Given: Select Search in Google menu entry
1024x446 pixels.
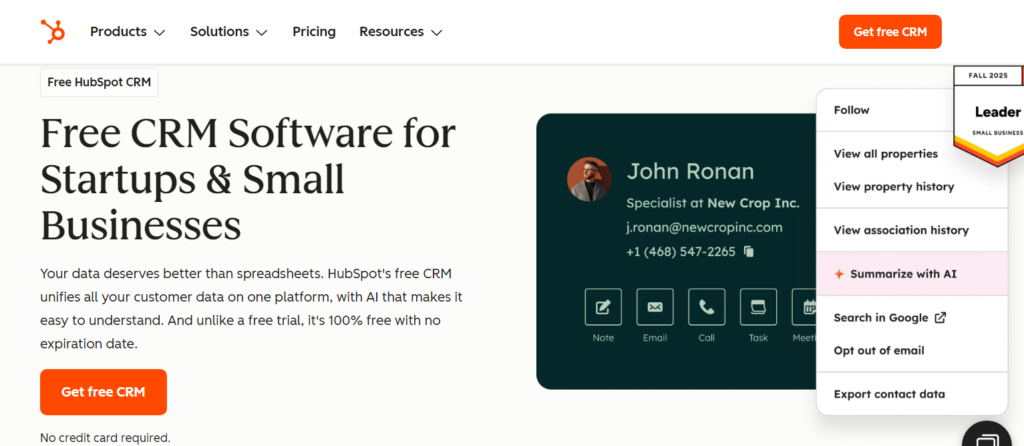Looking at the screenshot, I should click(889, 318).
